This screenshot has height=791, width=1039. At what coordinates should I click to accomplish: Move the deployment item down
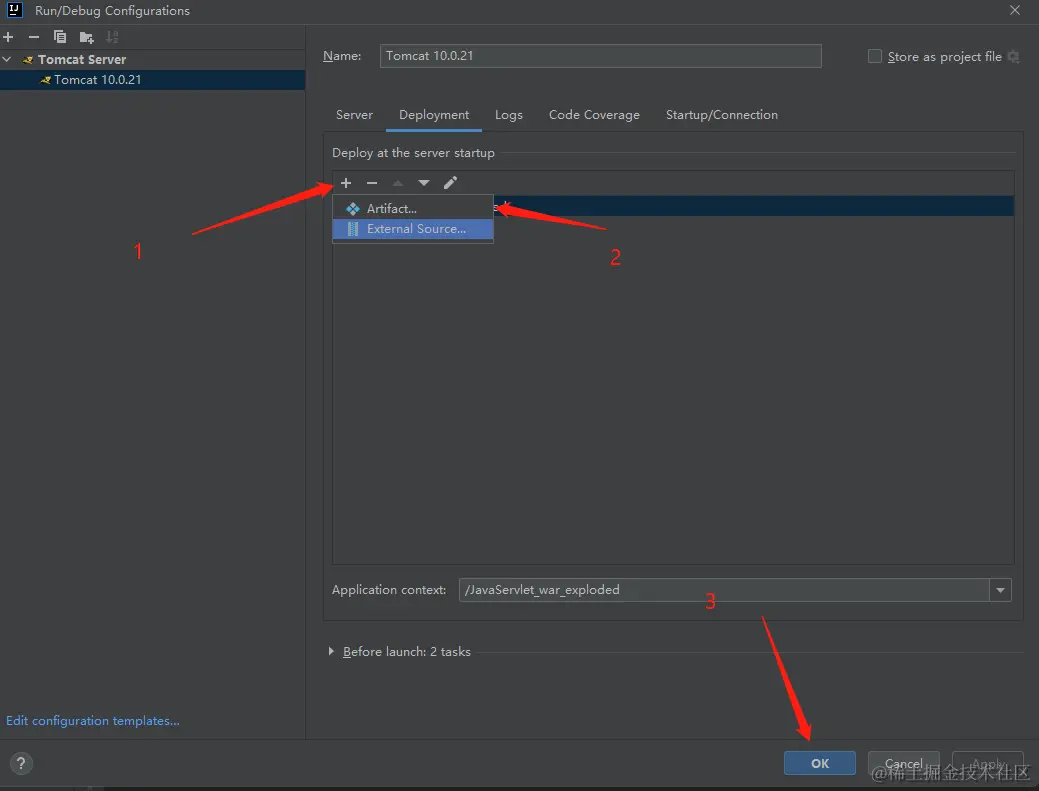pos(423,183)
